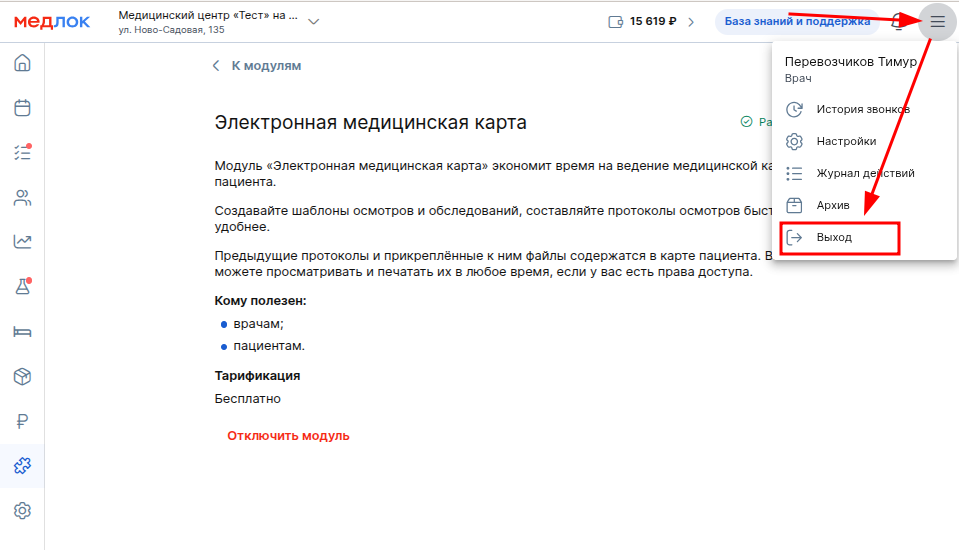959x550 pixels.
Task: Select the modules puzzle sidebar icon
Action: (22, 466)
